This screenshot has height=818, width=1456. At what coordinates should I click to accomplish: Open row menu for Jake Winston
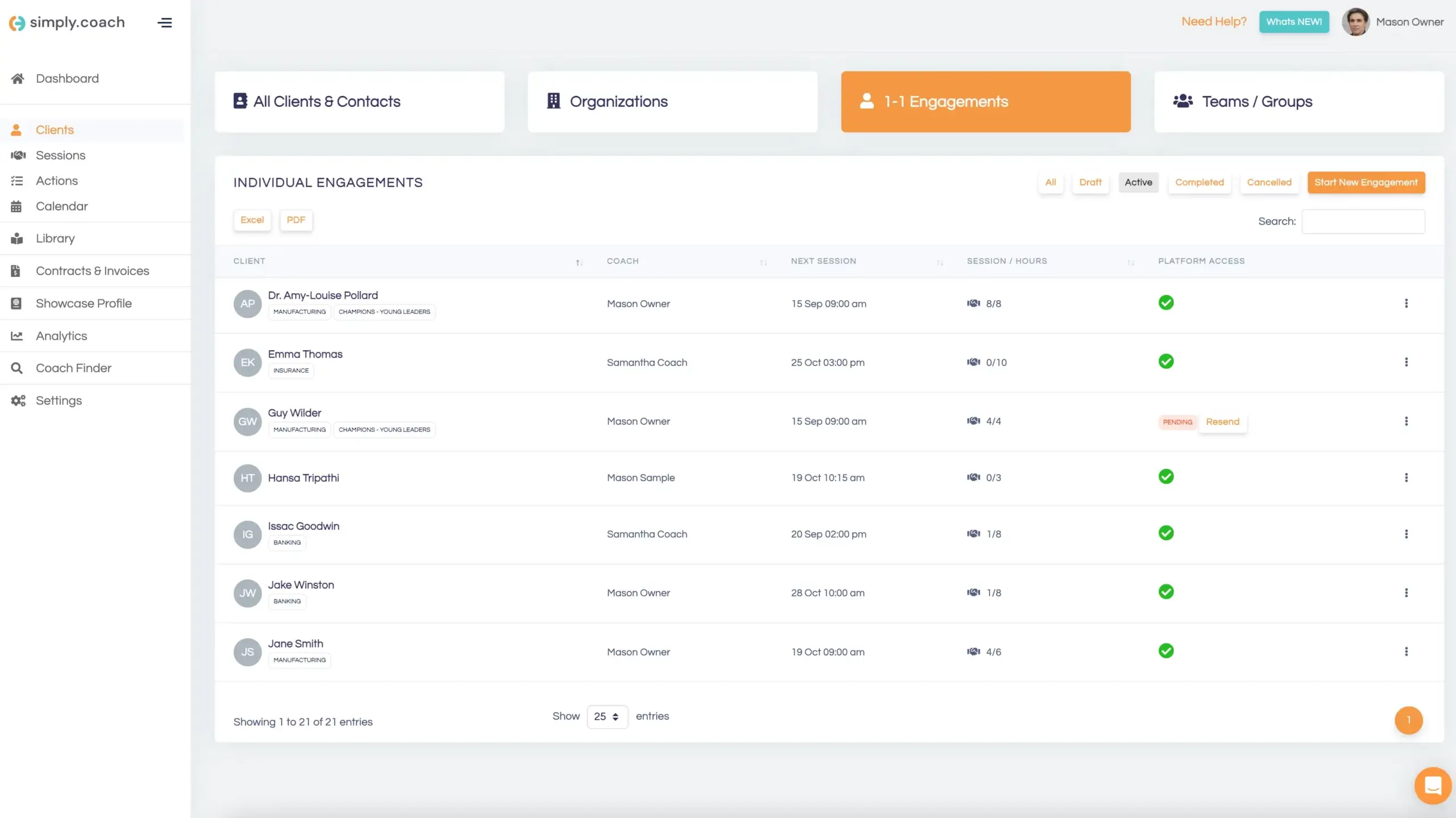[1406, 593]
